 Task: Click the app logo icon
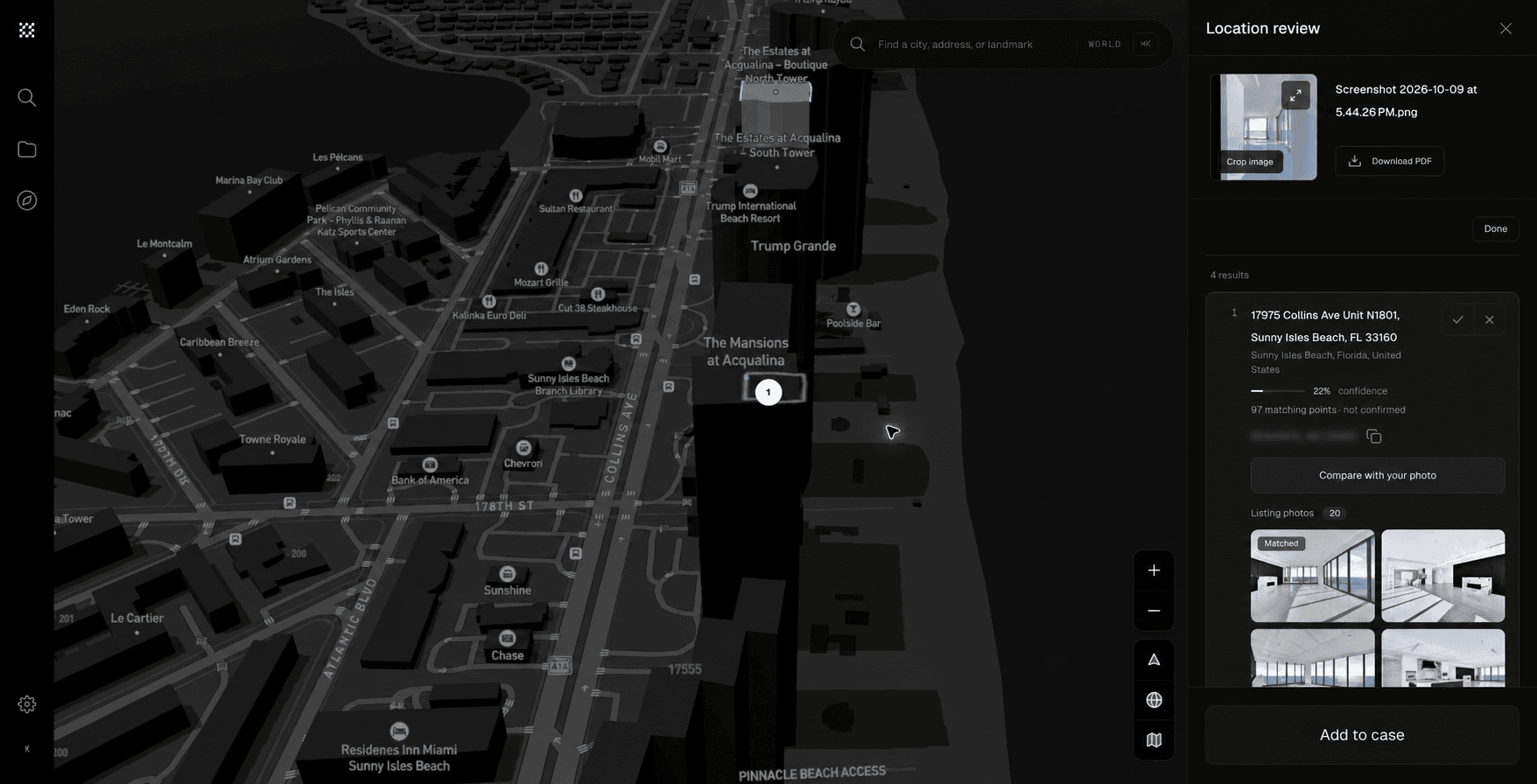[x=27, y=30]
